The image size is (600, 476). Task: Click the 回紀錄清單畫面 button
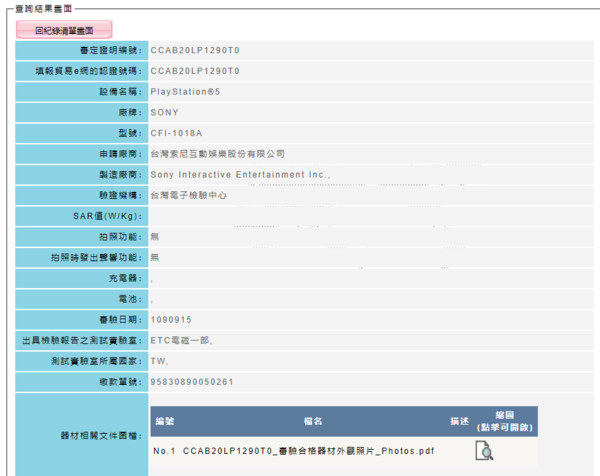point(64,31)
